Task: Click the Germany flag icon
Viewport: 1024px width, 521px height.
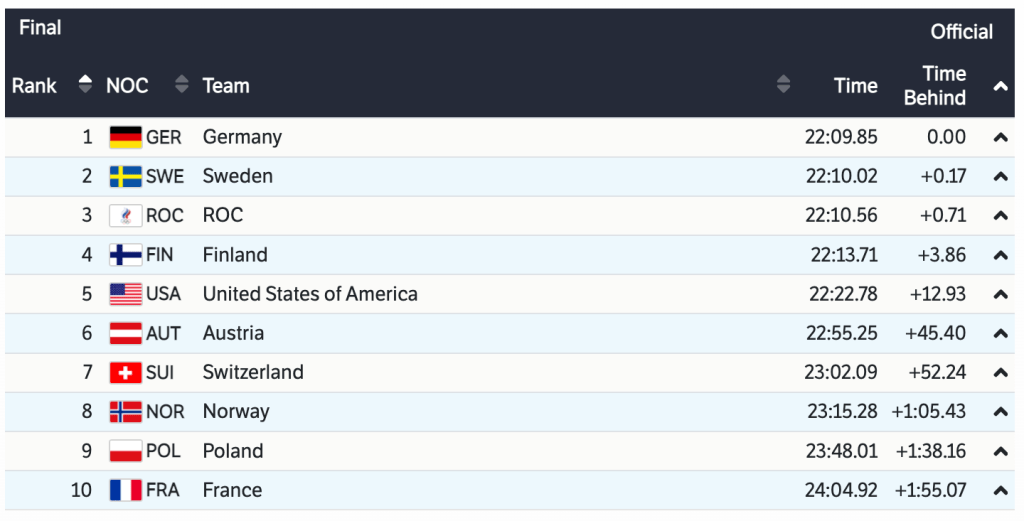Action: [126, 137]
